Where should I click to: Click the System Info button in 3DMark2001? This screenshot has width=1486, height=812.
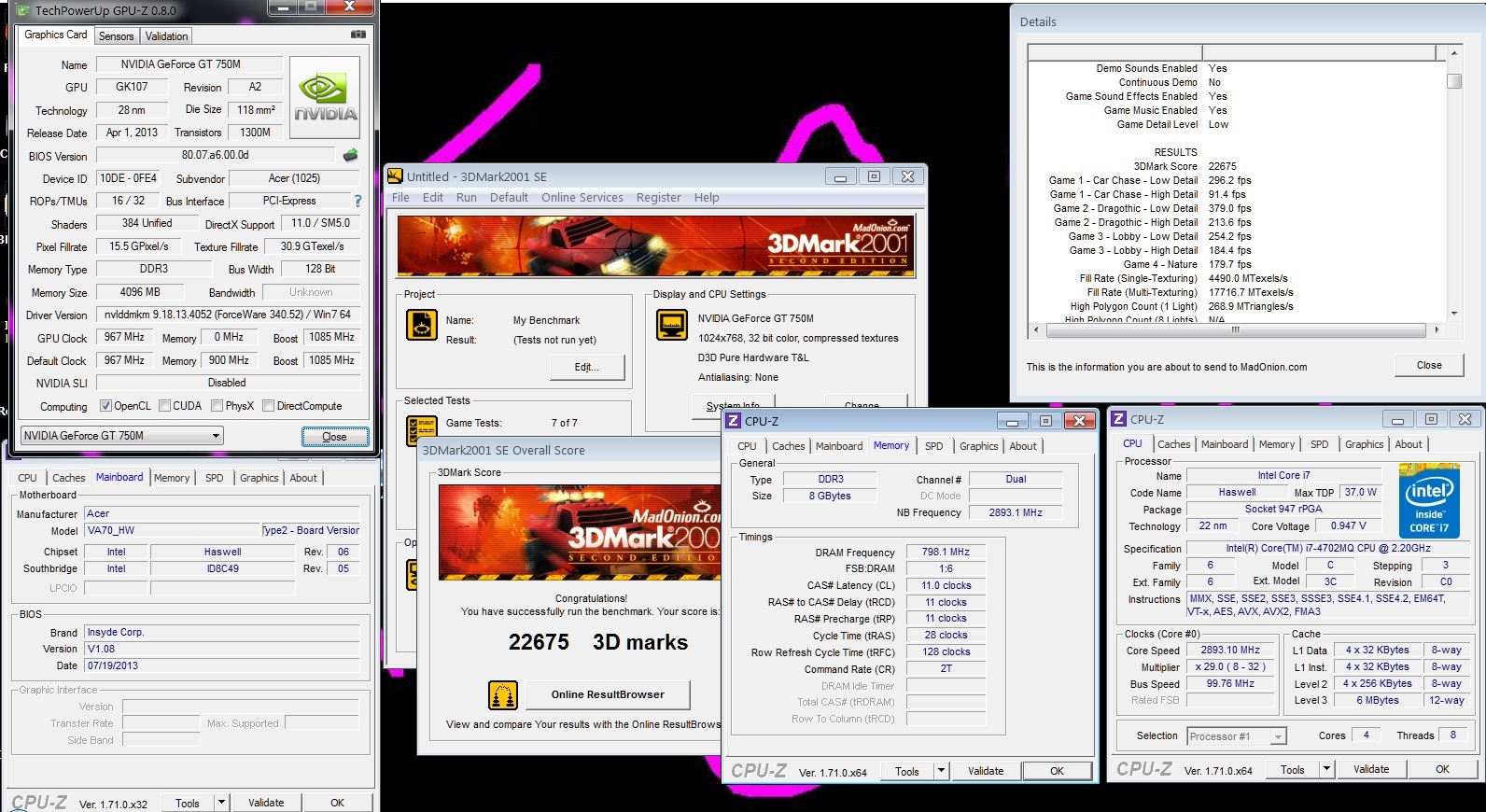pyautogui.click(x=732, y=405)
